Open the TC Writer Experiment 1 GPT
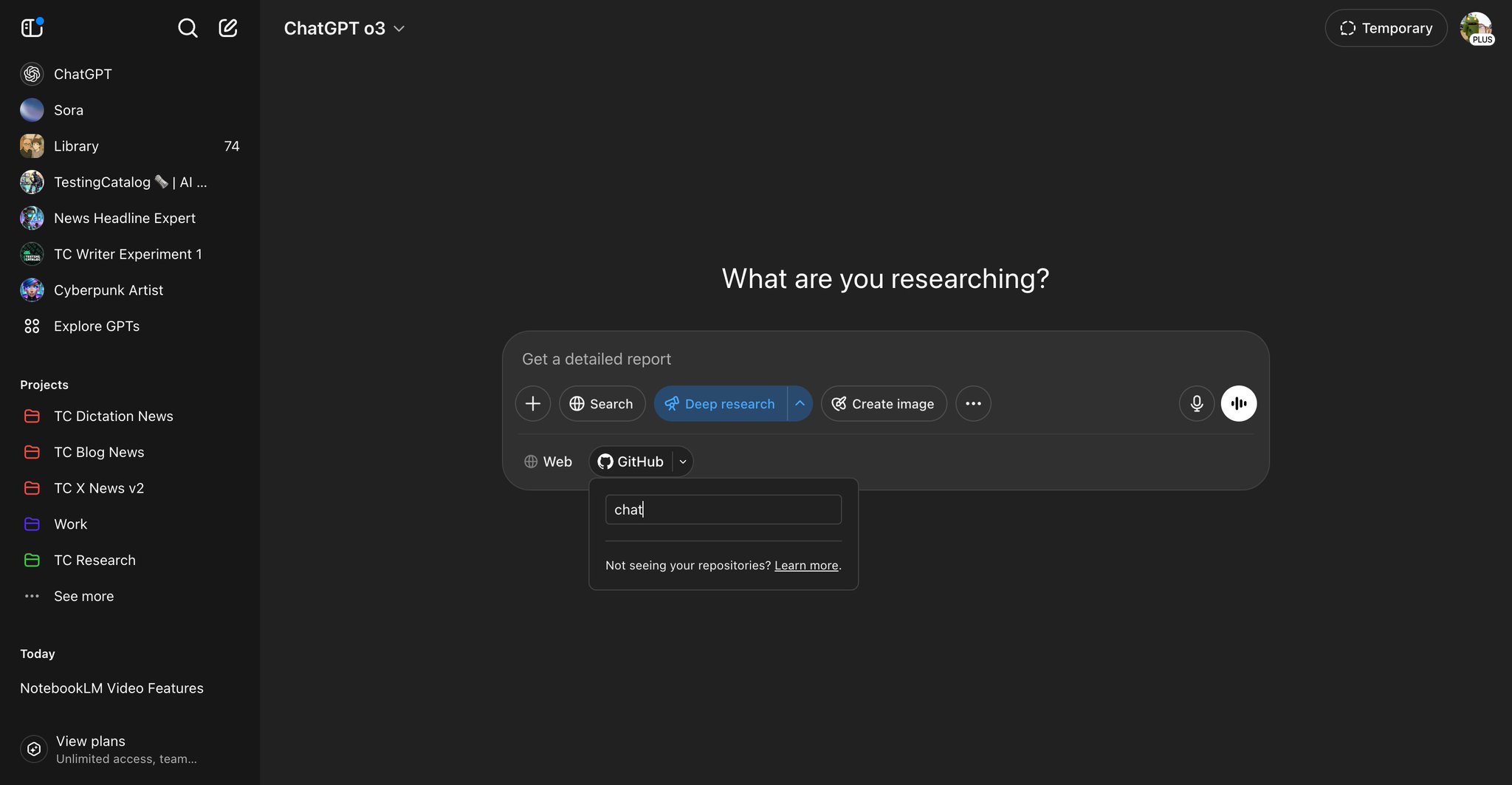The image size is (1512, 785). (x=130, y=254)
